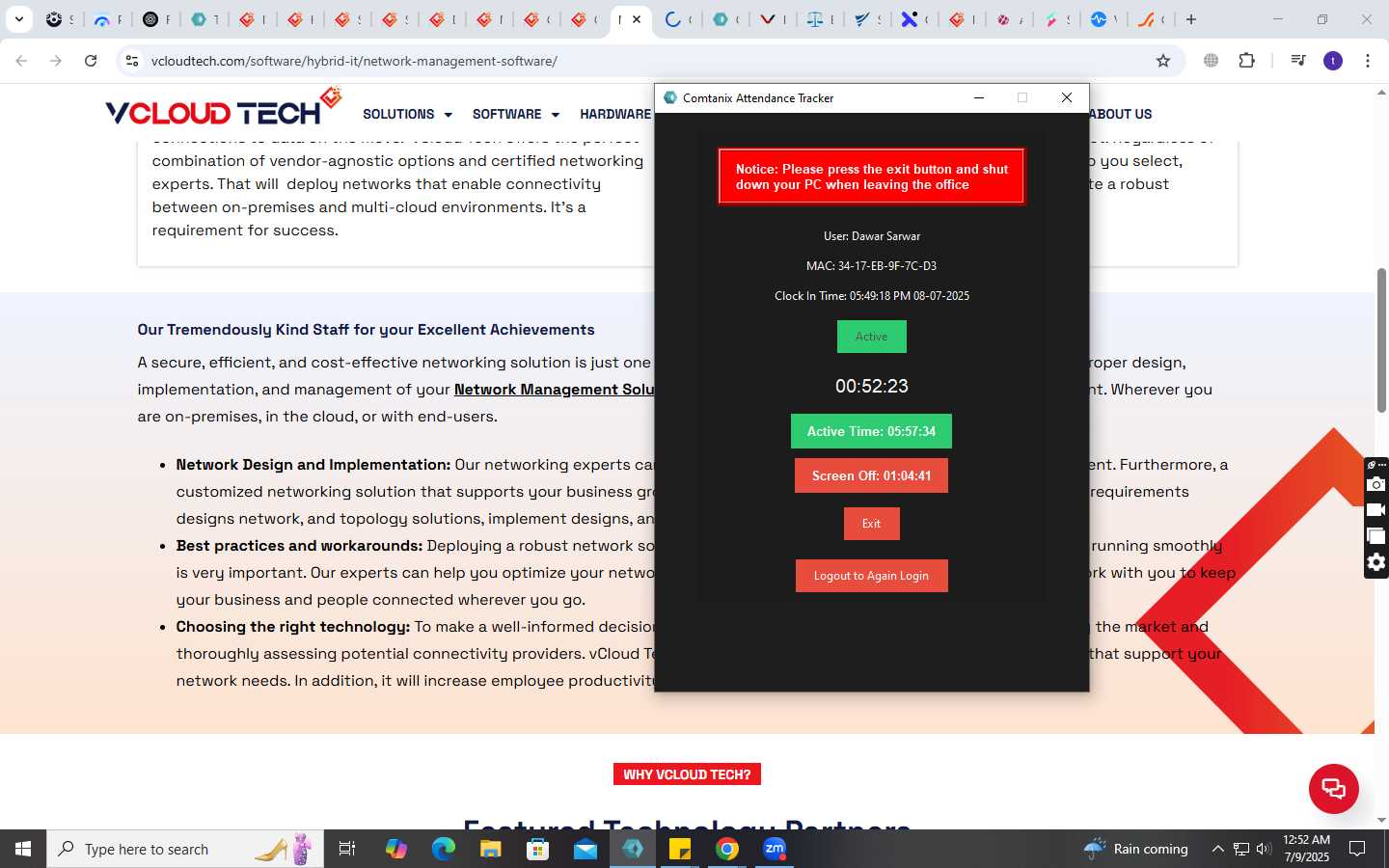The image size is (1389, 868).
Task: Click the camera screenshot icon in side toolbar
Action: [1376, 484]
